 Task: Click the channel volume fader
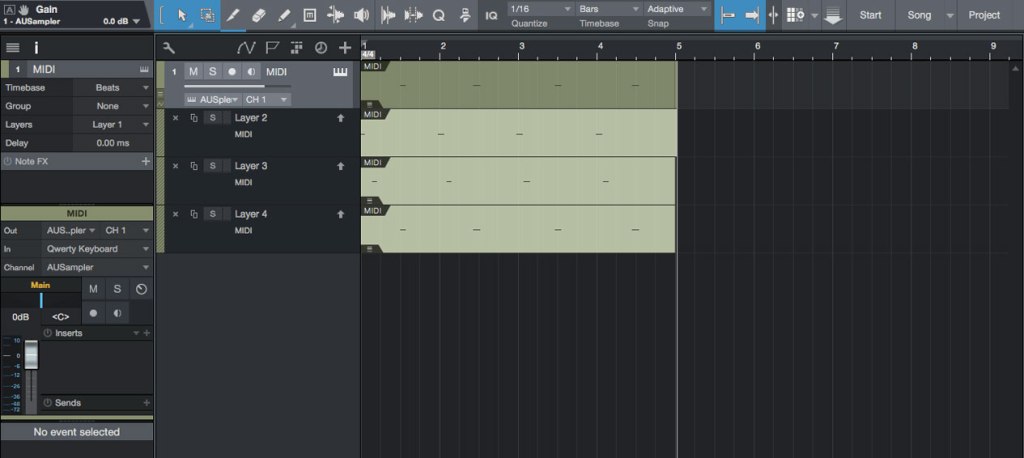pos(31,355)
